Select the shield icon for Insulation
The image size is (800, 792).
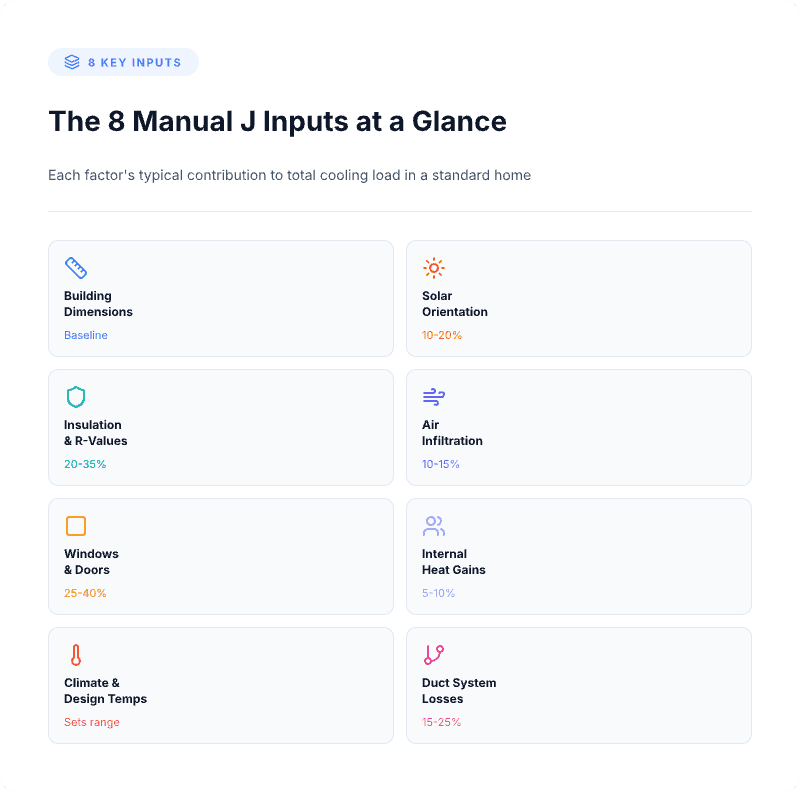tap(76, 397)
